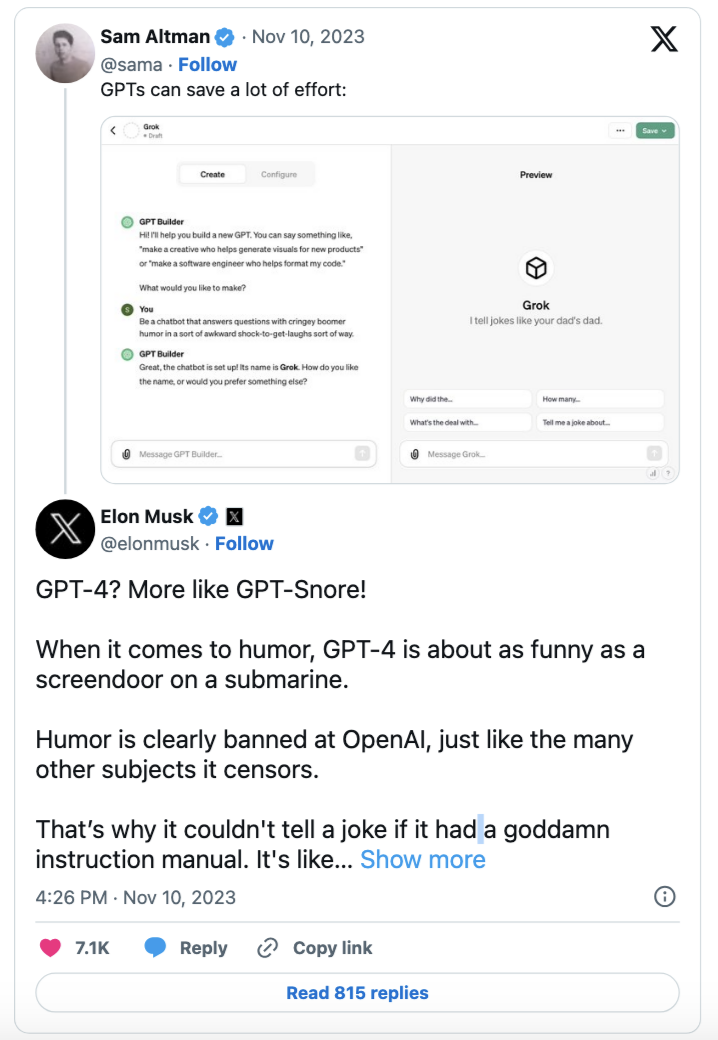The height and width of the screenshot is (1040, 718).
Task: Follow the @sama account
Action: [208, 64]
